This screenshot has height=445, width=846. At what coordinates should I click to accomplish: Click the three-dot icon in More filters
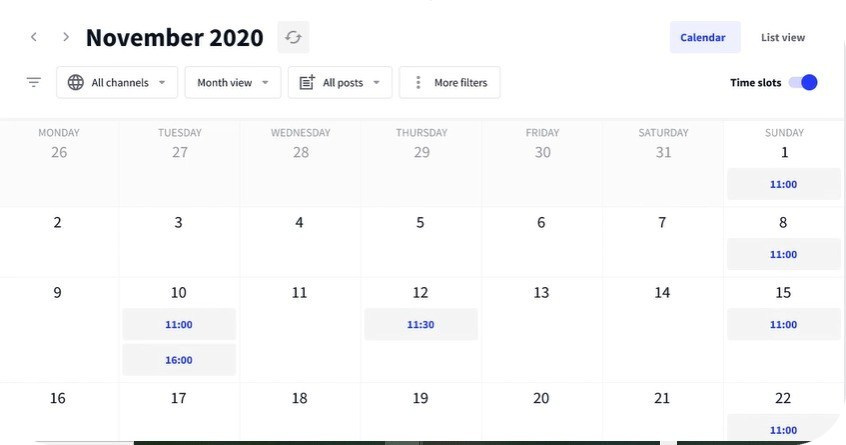pyautogui.click(x=418, y=83)
